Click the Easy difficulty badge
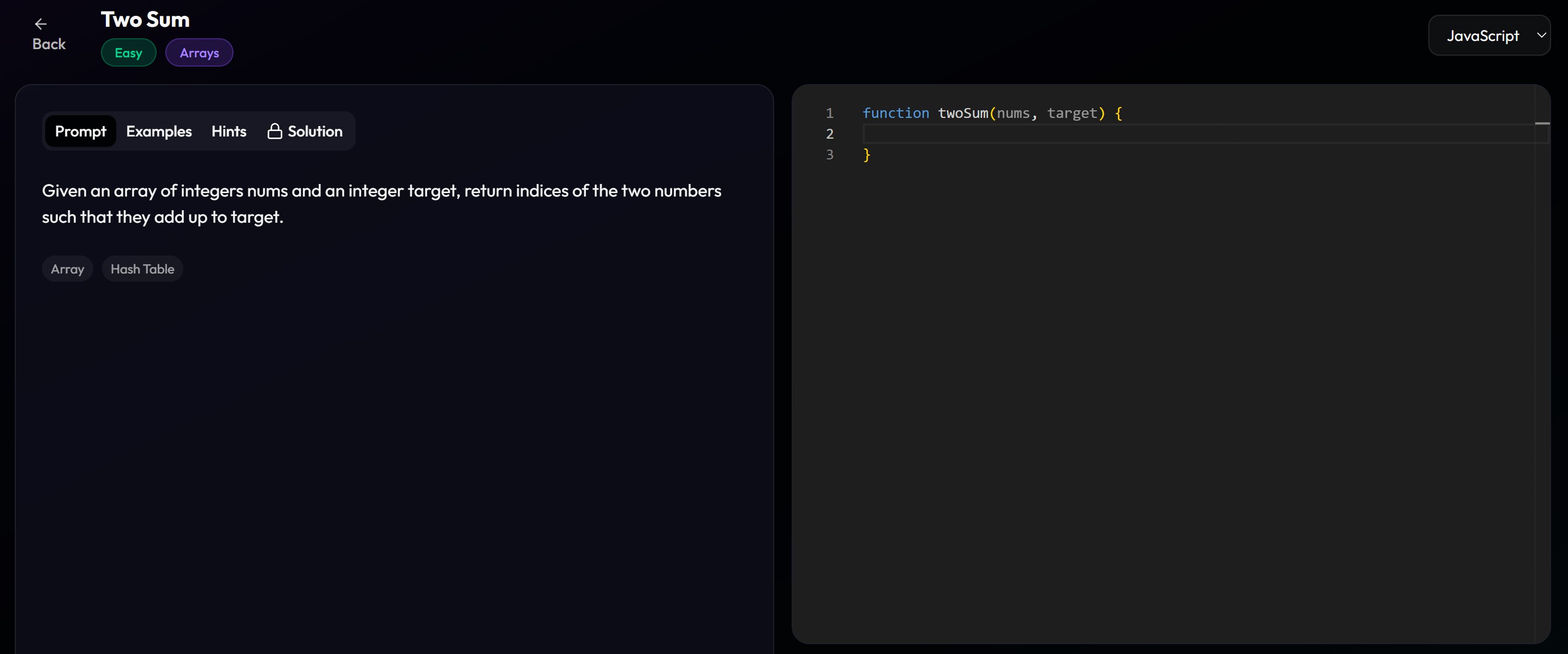The width and height of the screenshot is (1568, 654). click(x=128, y=52)
